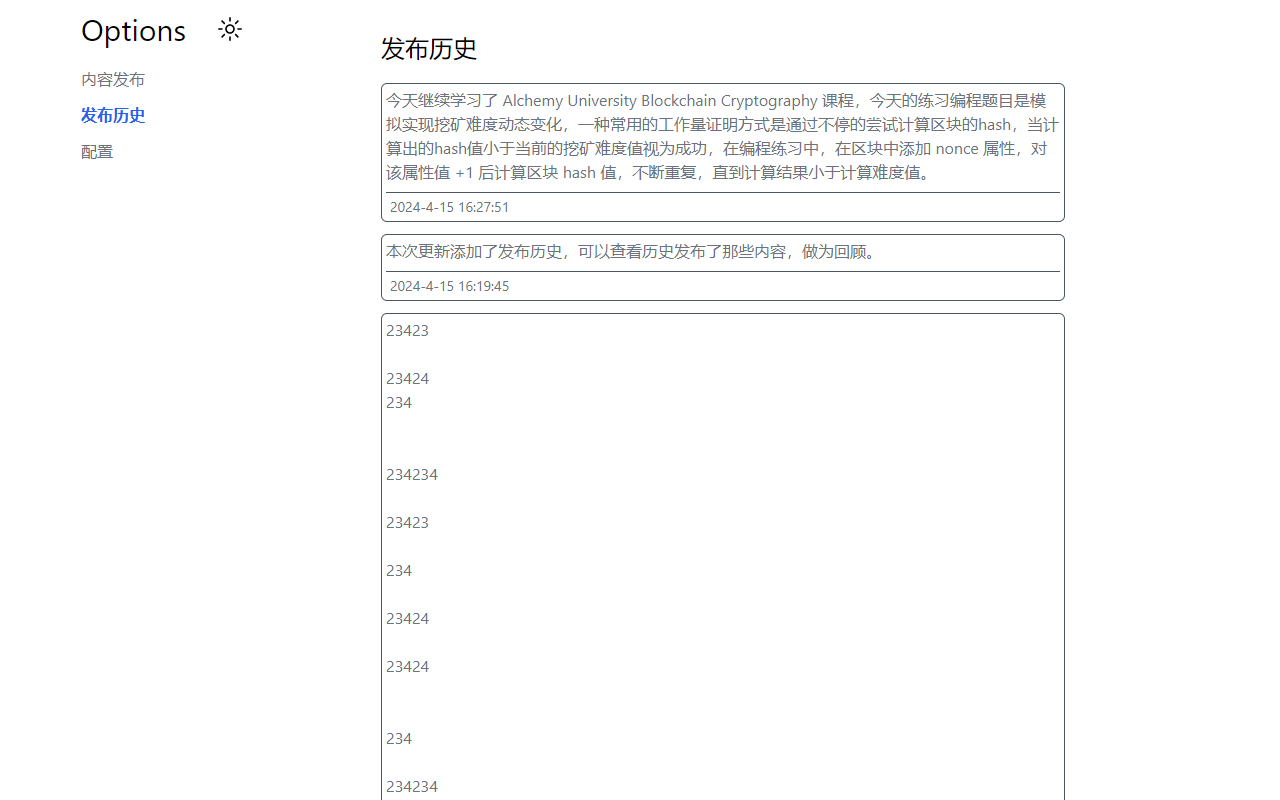Image resolution: width=1280 pixels, height=800 pixels.
Task: Click the first 23424 line in the card
Action: pos(407,378)
